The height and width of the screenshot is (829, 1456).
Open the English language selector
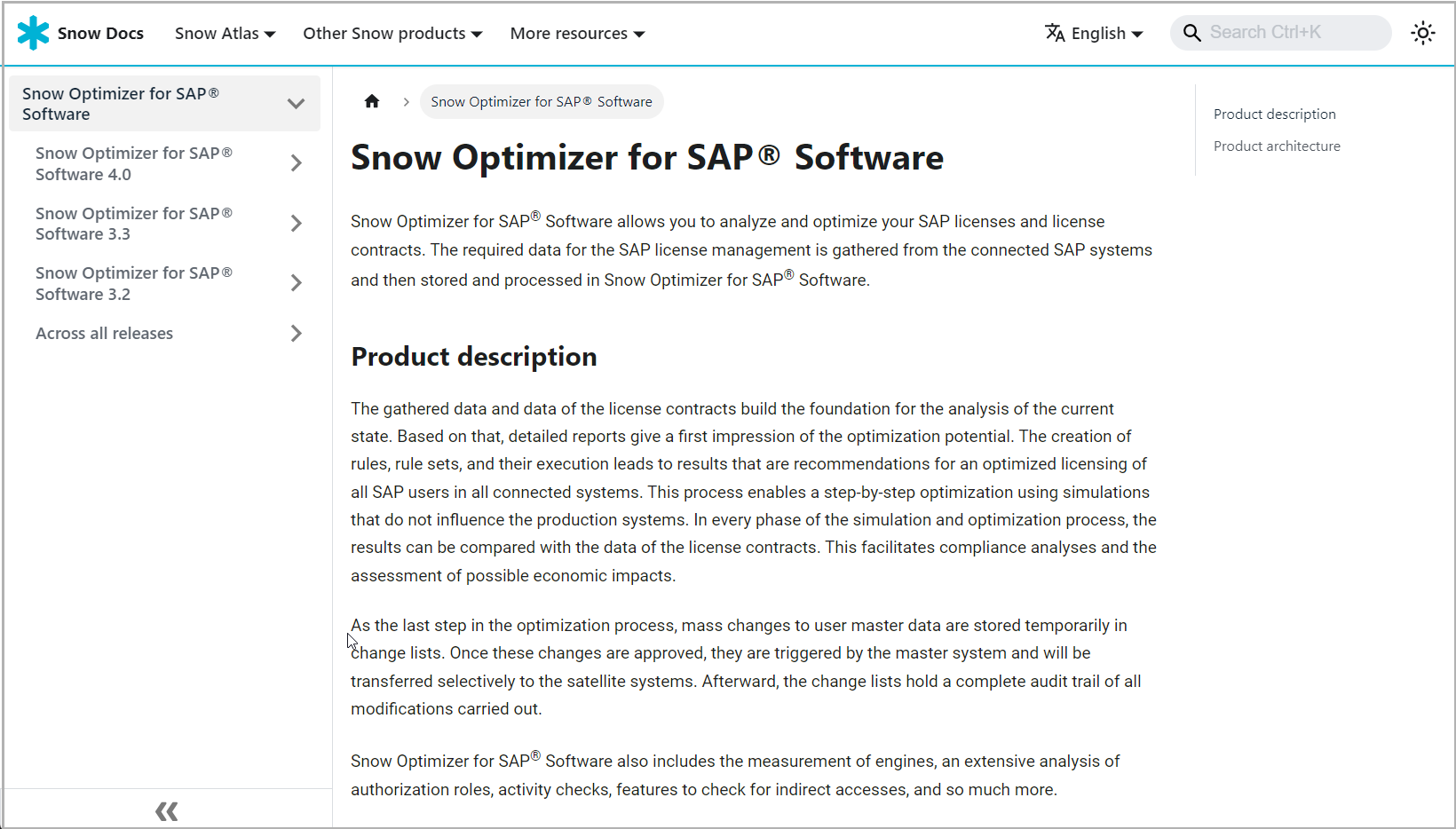(x=1107, y=33)
